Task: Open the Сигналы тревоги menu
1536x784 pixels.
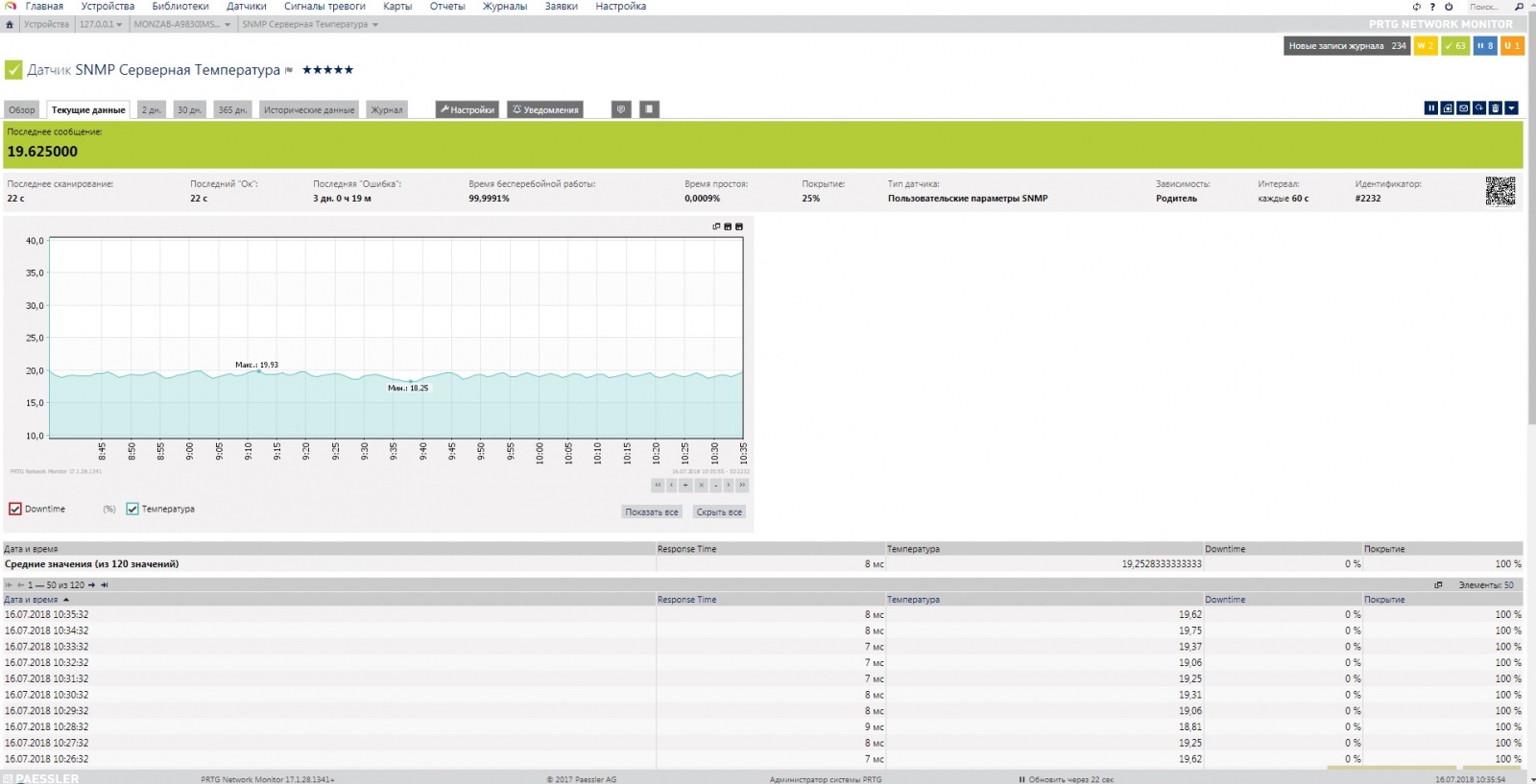Action: coord(324,7)
